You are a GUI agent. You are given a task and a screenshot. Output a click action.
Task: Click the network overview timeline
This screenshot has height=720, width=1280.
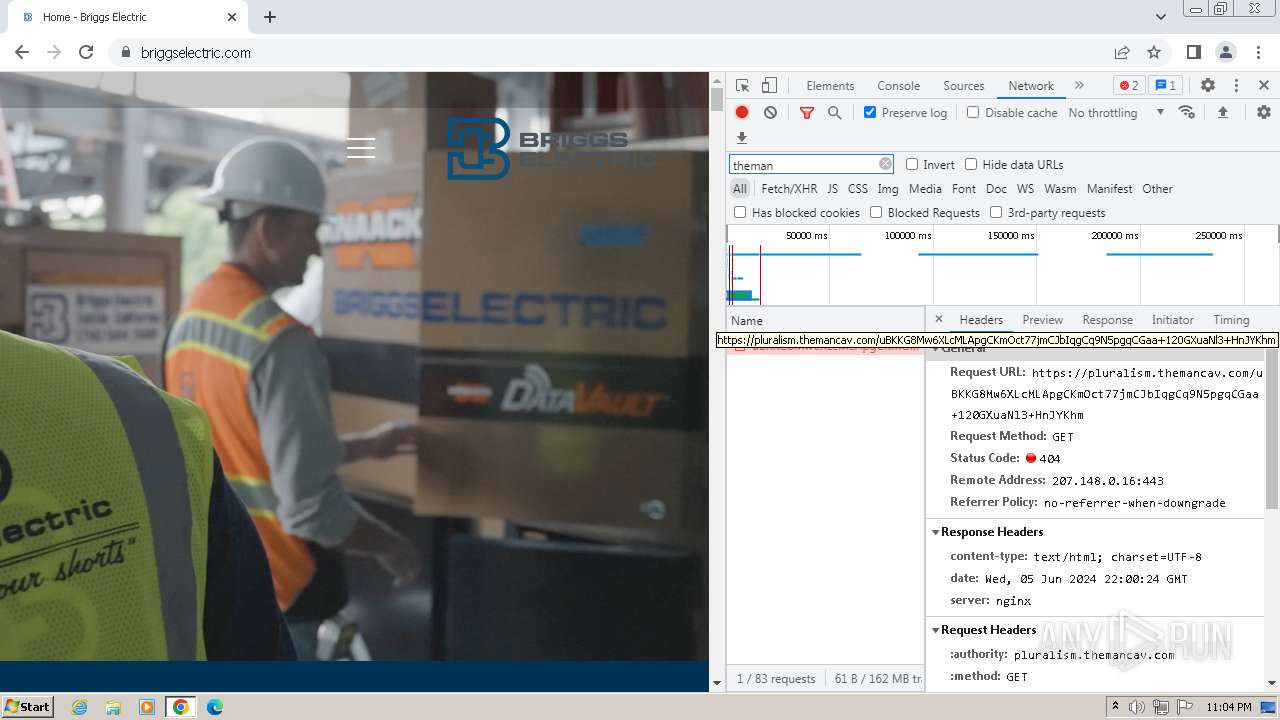click(1002, 265)
